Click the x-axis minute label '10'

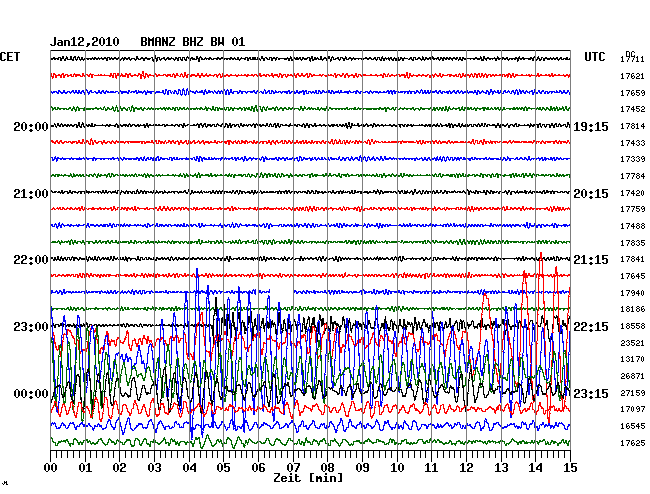(397, 468)
